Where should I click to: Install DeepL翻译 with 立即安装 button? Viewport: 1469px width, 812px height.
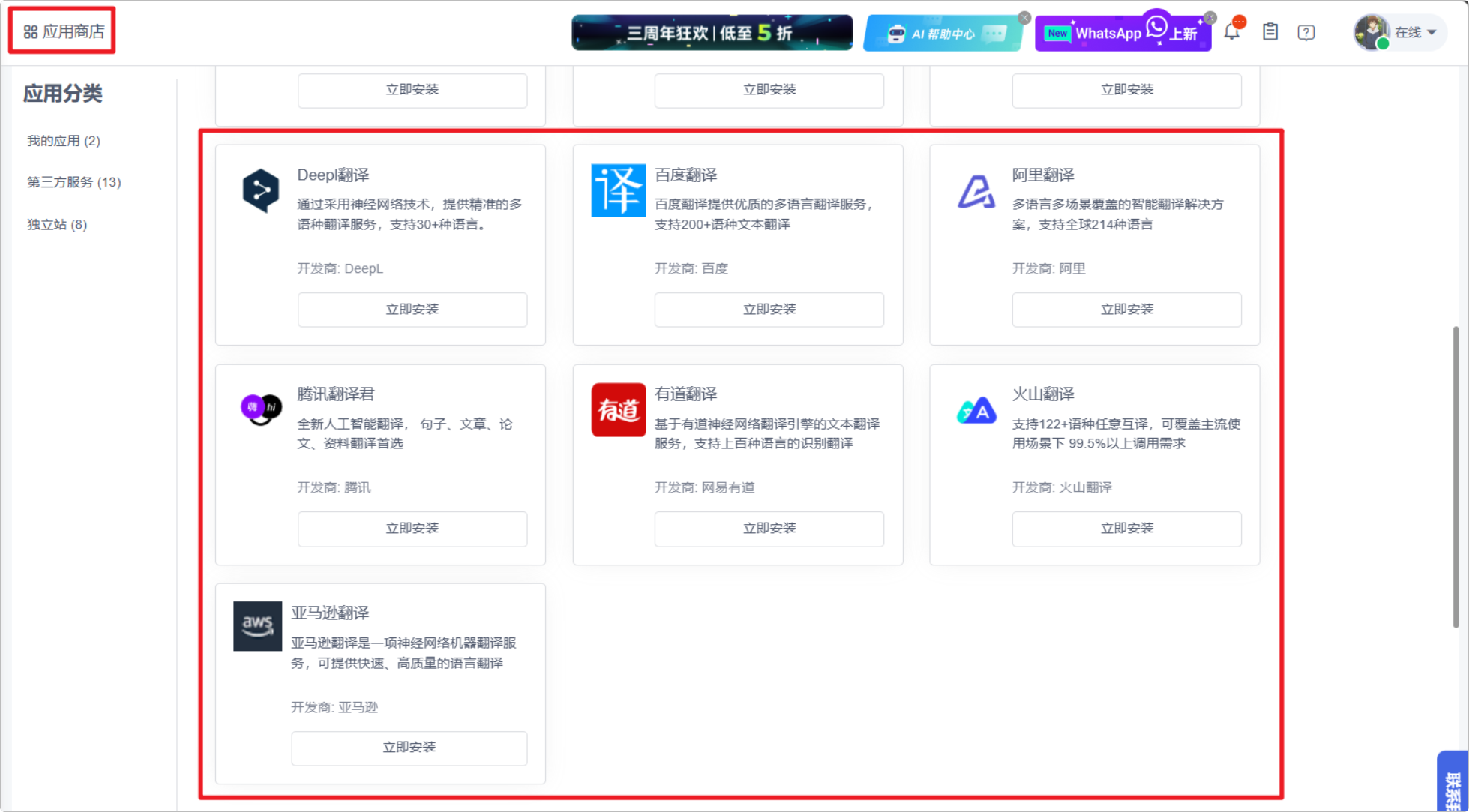412,309
